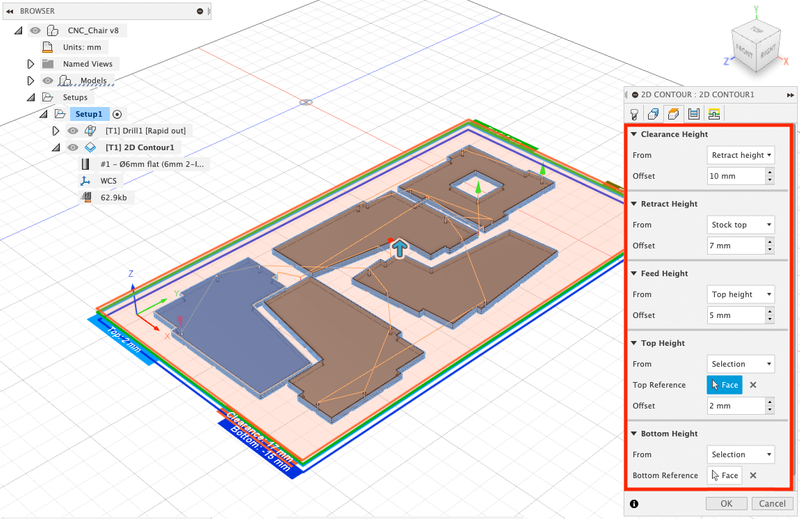Collapse the Browser panel with double arrows
Image resolution: width=800 pixels, height=519 pixels.
[10, 11]
